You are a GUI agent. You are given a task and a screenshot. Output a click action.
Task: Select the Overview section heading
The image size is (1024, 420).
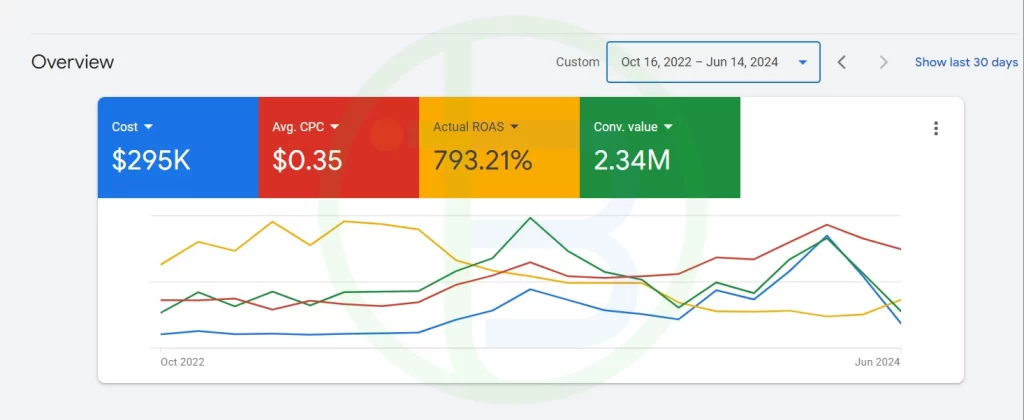[x=72, y=62]
